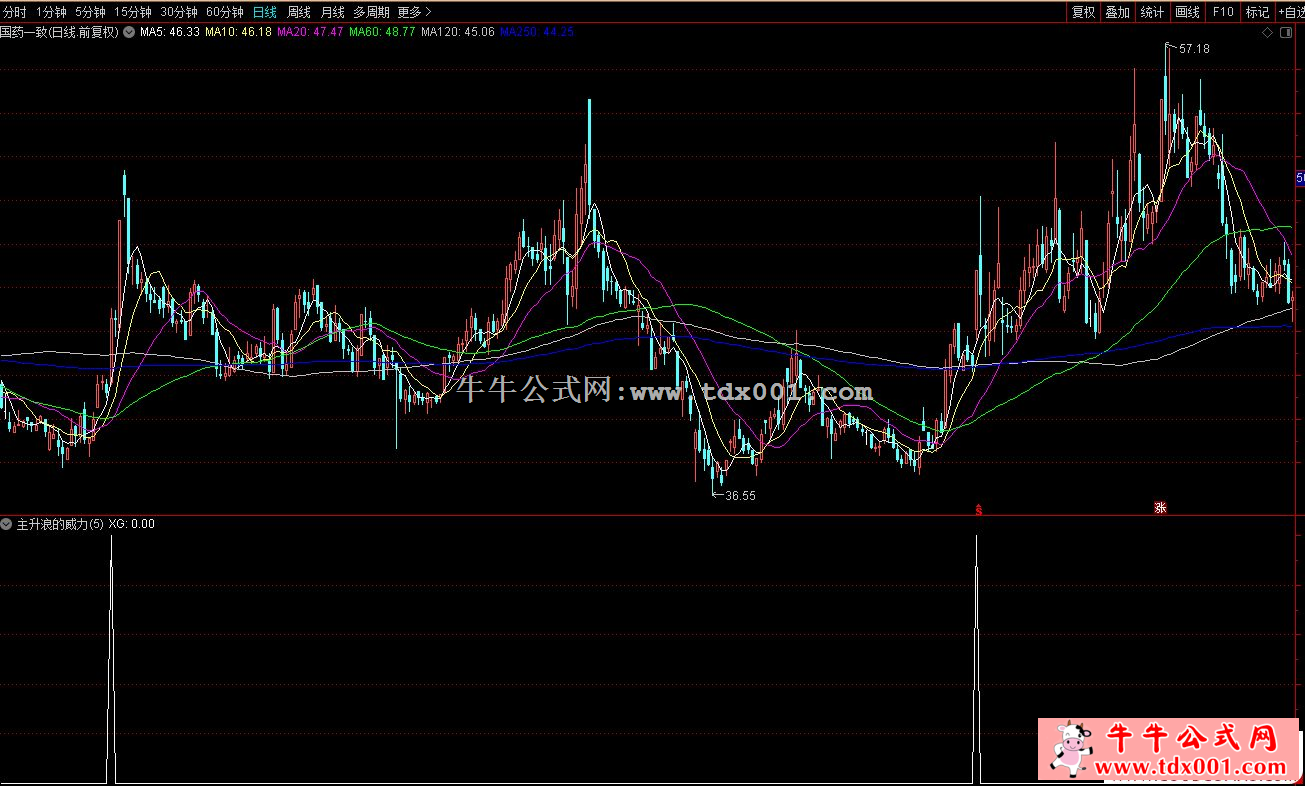Switch to the 月线 monthly chart tab
1305x786 pixels.
coord(332,12)
